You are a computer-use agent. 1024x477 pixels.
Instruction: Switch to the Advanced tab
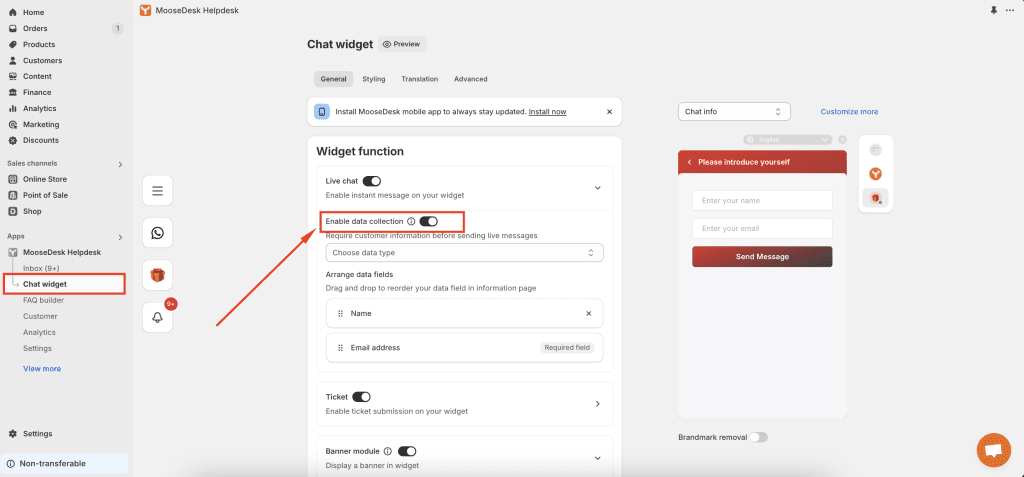click(470, 79)
